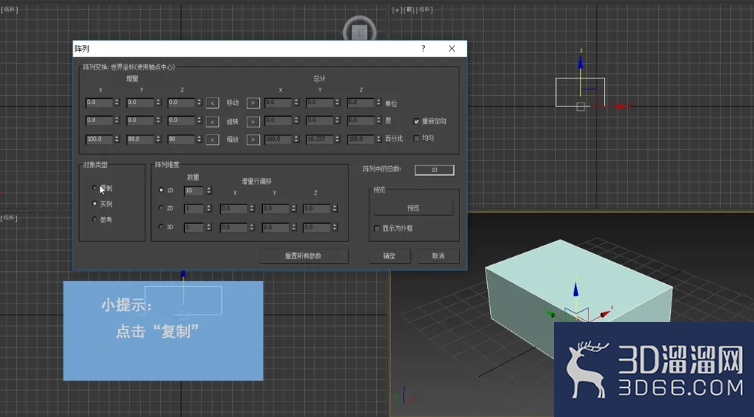The image size is (754, 417).
Task: Click the incremental move Z field
Action: pyautogui.click(x=181, y=103)
